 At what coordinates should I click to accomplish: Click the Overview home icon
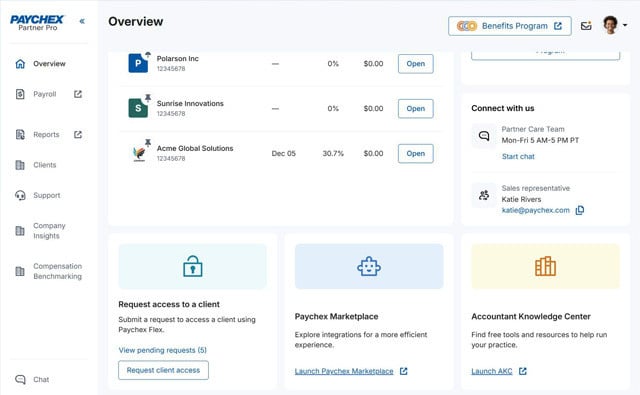coord(20,64)
